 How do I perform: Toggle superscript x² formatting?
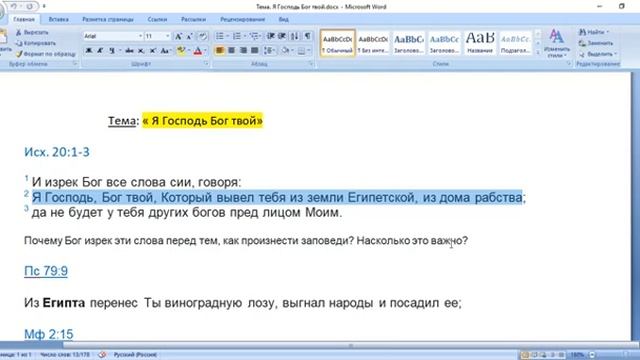click(153, 51)
